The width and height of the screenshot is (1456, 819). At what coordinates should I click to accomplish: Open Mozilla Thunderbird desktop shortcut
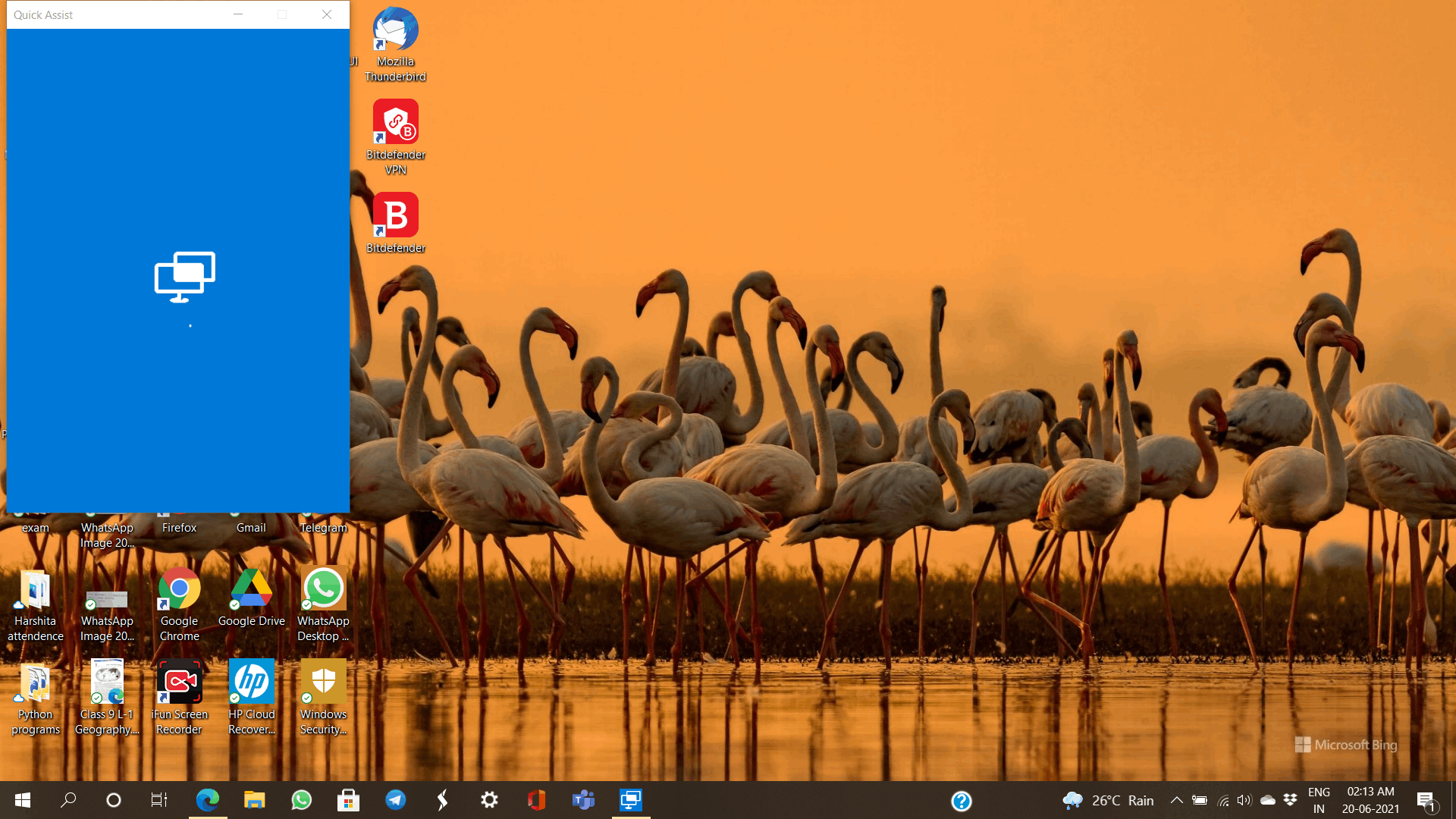coord(395,32)
